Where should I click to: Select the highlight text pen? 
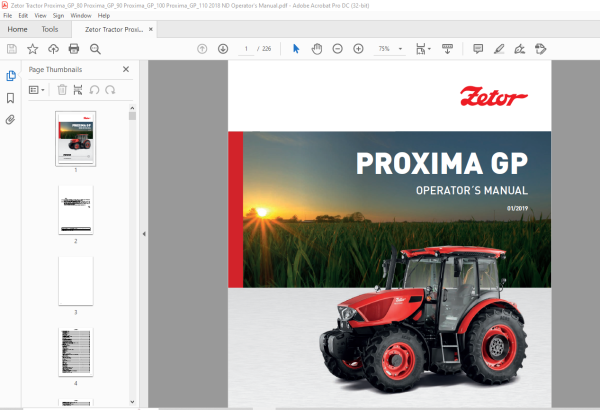[499, 49]
